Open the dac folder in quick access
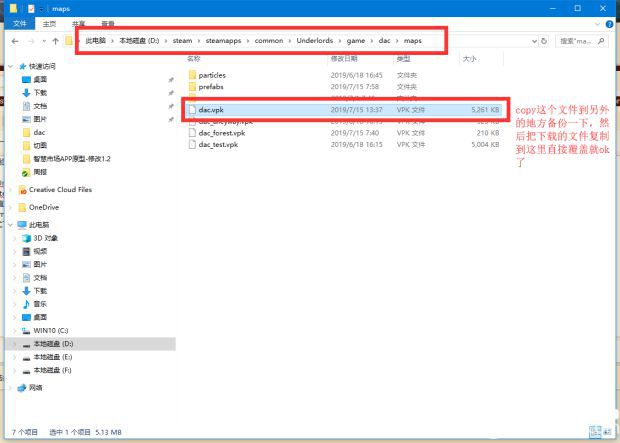 [39, 133]
